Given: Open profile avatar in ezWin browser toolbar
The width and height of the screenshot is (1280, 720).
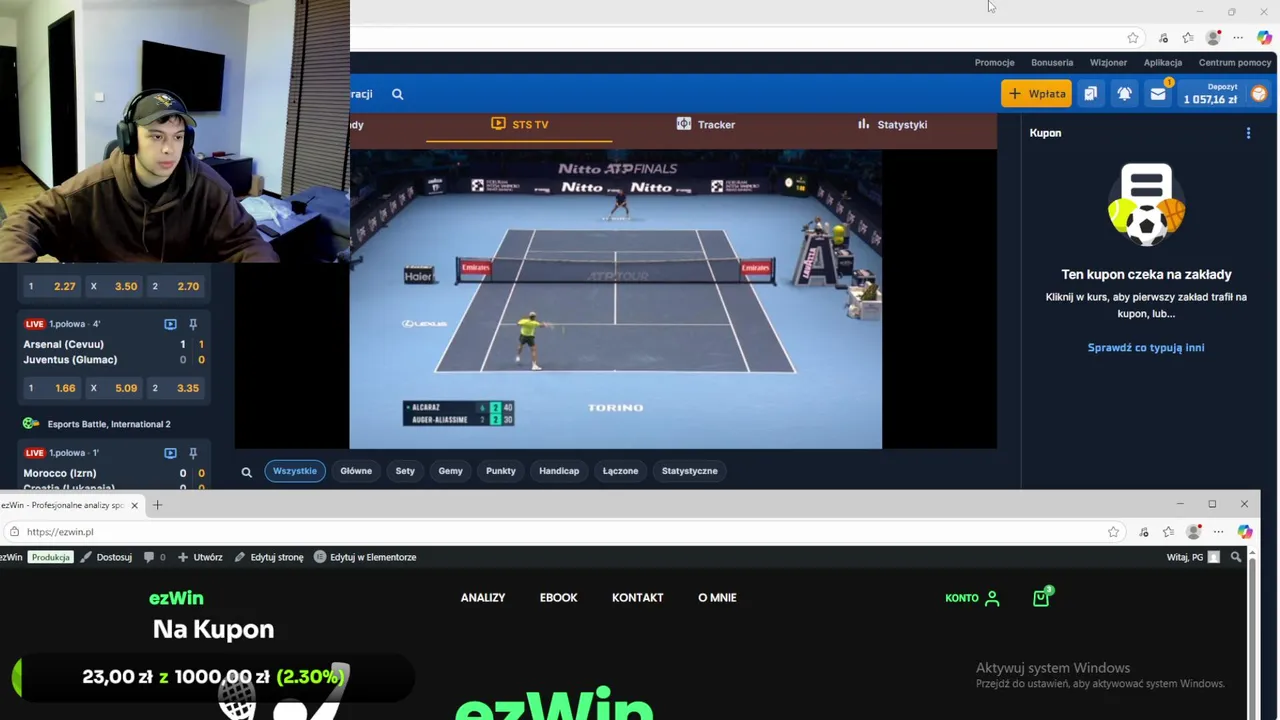Looking at the screenshot, I should click(x=1193, y=532).
